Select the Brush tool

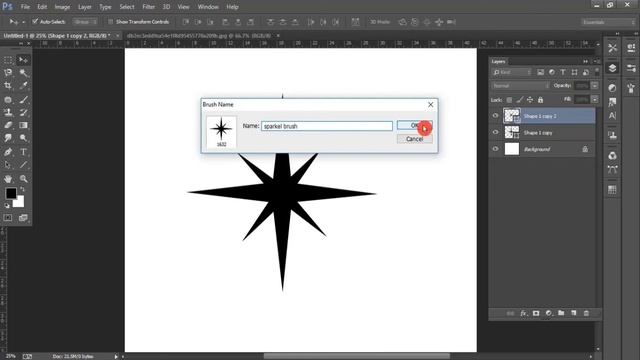(23, 99)
